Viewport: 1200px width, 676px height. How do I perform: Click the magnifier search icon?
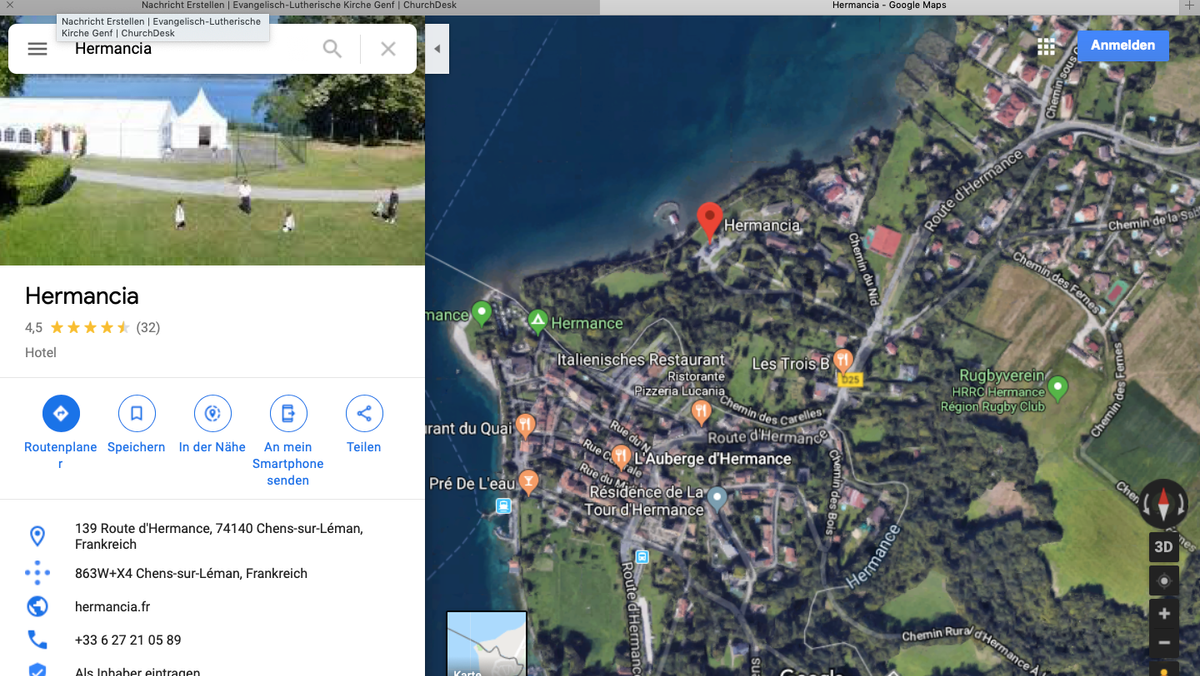pos(332,48)
